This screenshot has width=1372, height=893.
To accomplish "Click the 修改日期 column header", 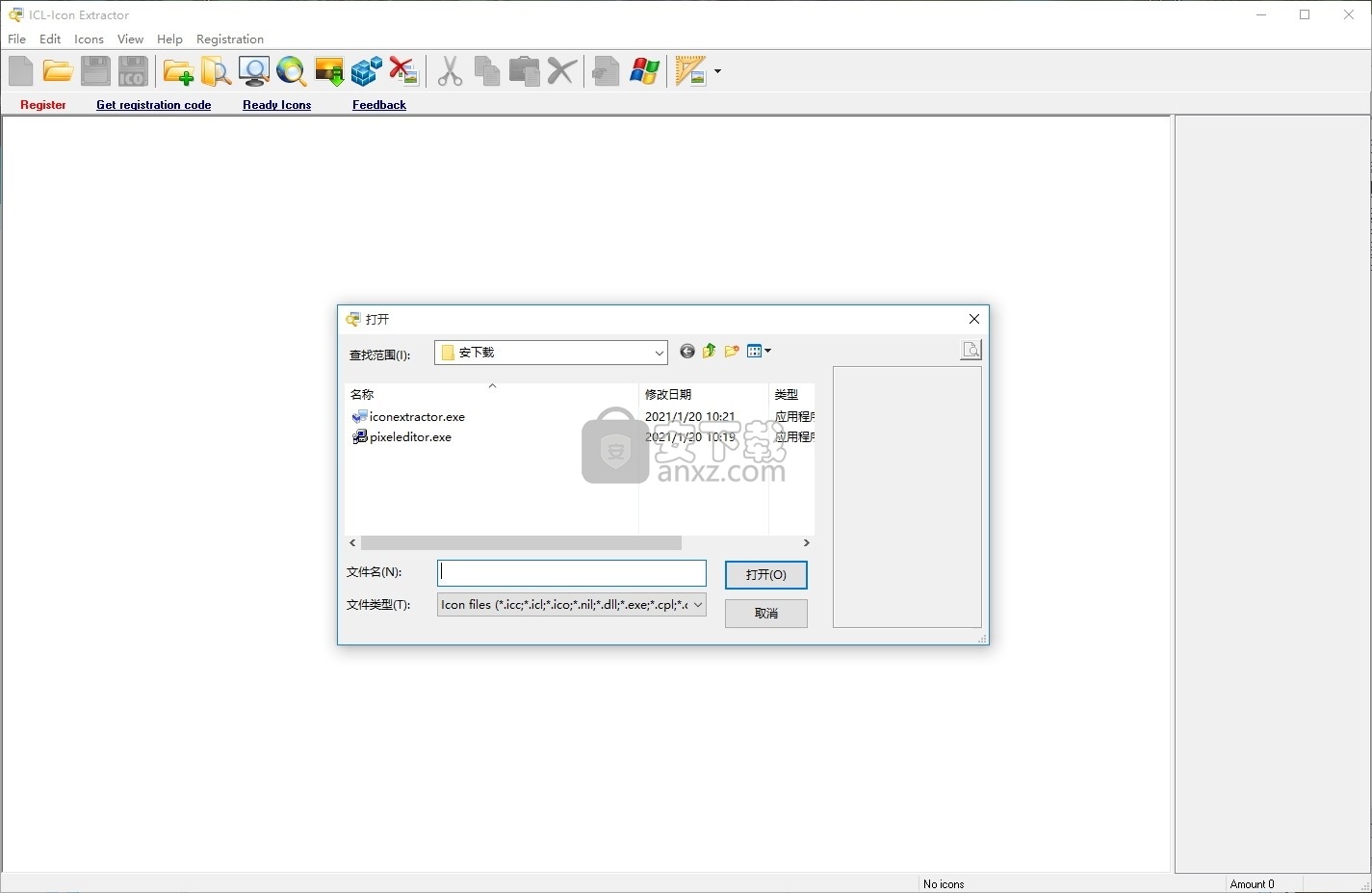I will [x=704, y=394].
